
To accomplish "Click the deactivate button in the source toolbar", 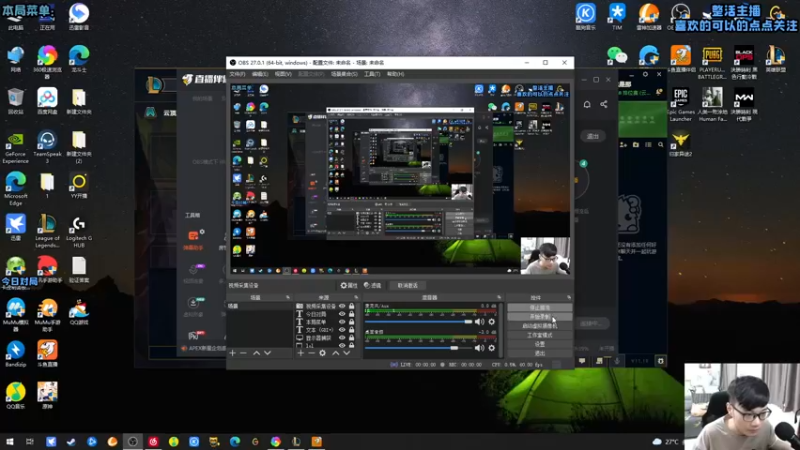I will (408, 286).
